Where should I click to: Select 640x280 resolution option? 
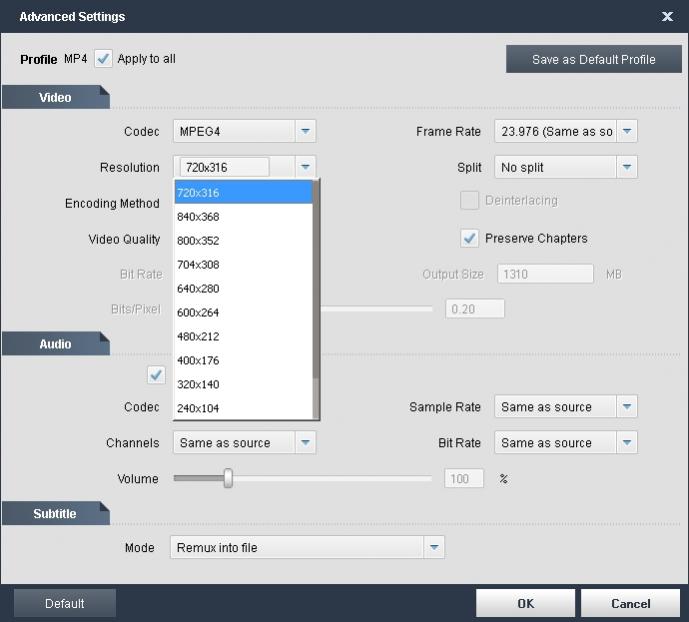point(243,289)
